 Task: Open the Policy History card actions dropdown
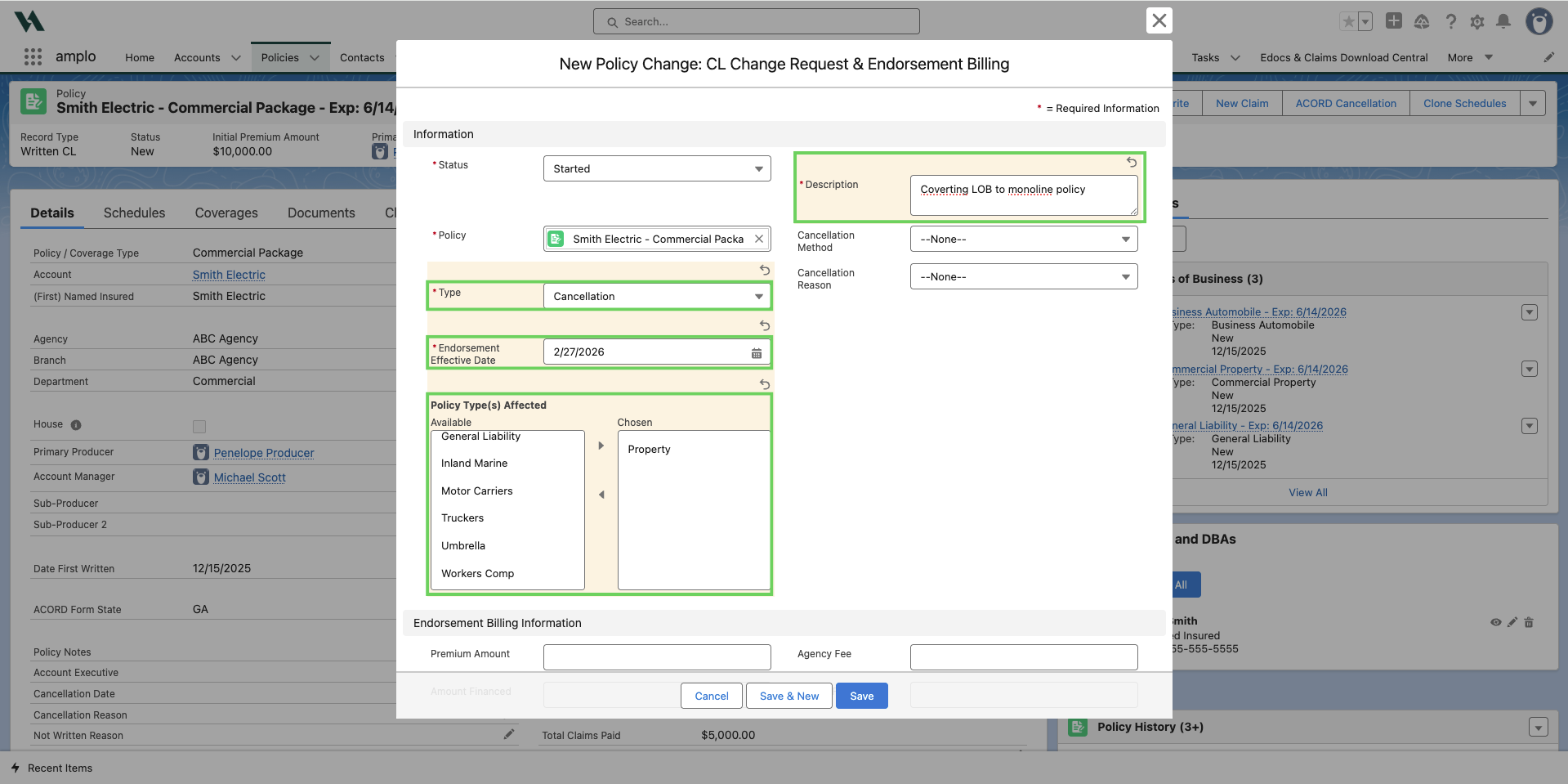1539,727
